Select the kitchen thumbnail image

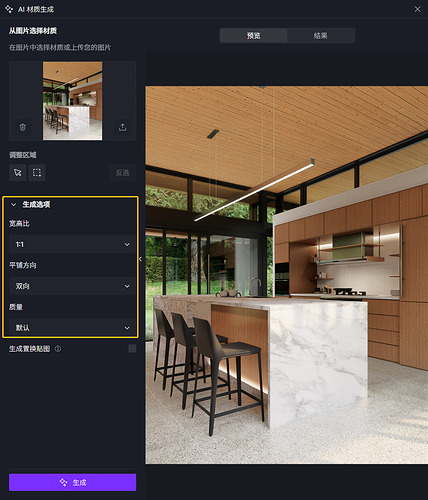coord(73,101)
